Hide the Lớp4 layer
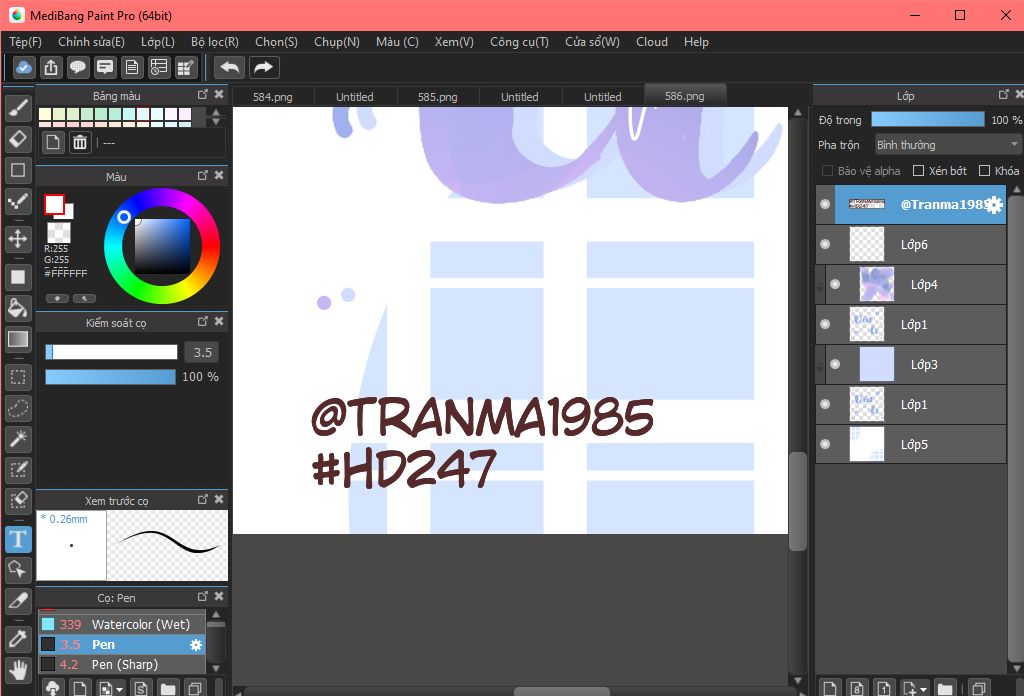This screenshot has width=1024, height=696. point(835,284)
